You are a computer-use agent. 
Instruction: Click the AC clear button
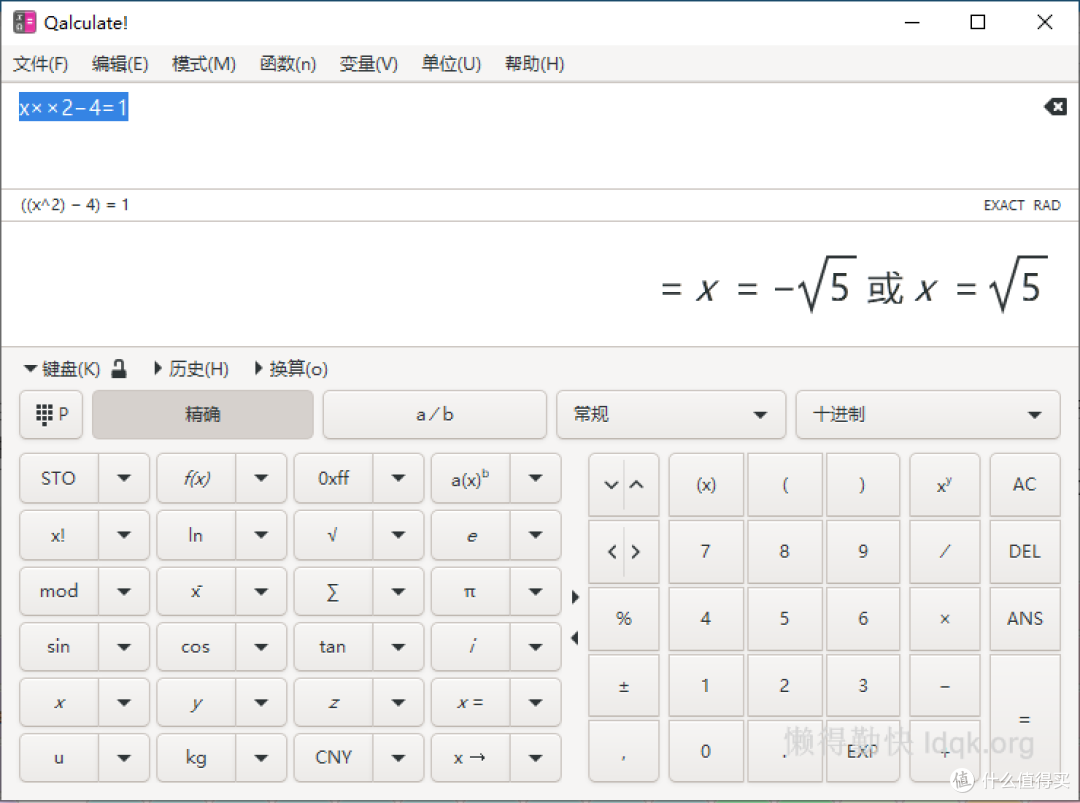tap(1024, 484)
